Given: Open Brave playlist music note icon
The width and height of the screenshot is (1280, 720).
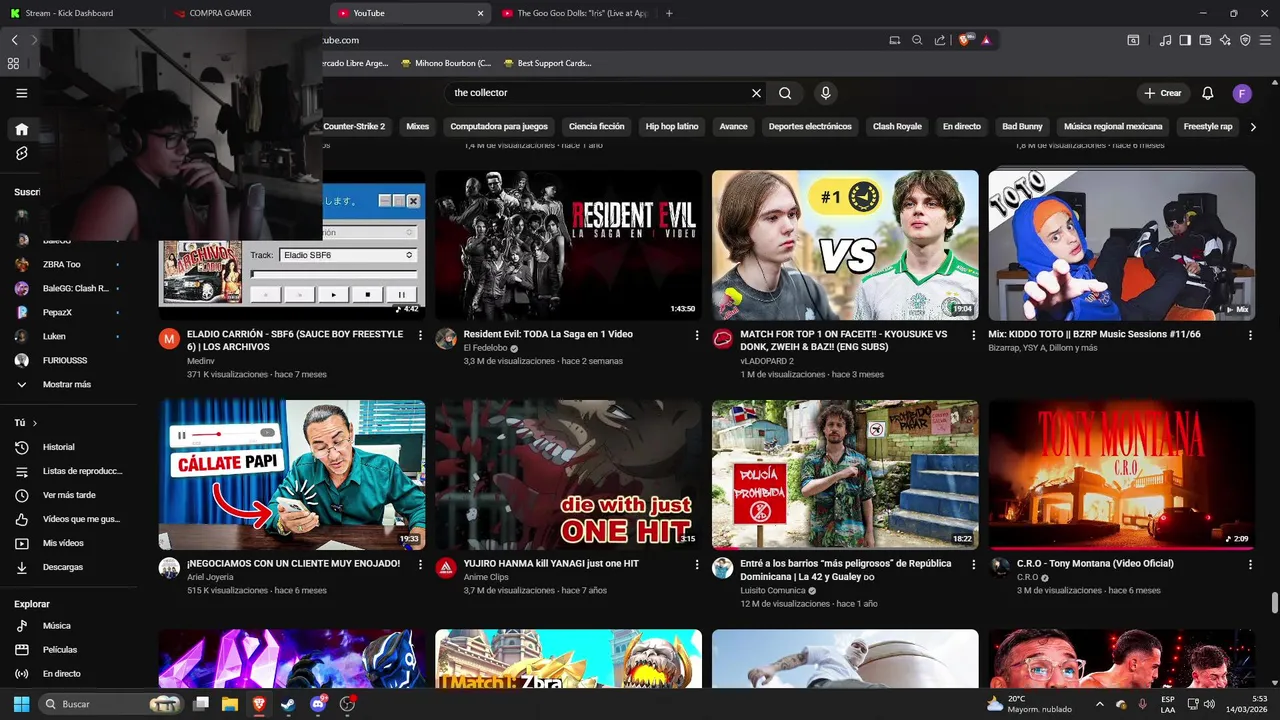Looking at the screenshot, I should click(1165, 40).
